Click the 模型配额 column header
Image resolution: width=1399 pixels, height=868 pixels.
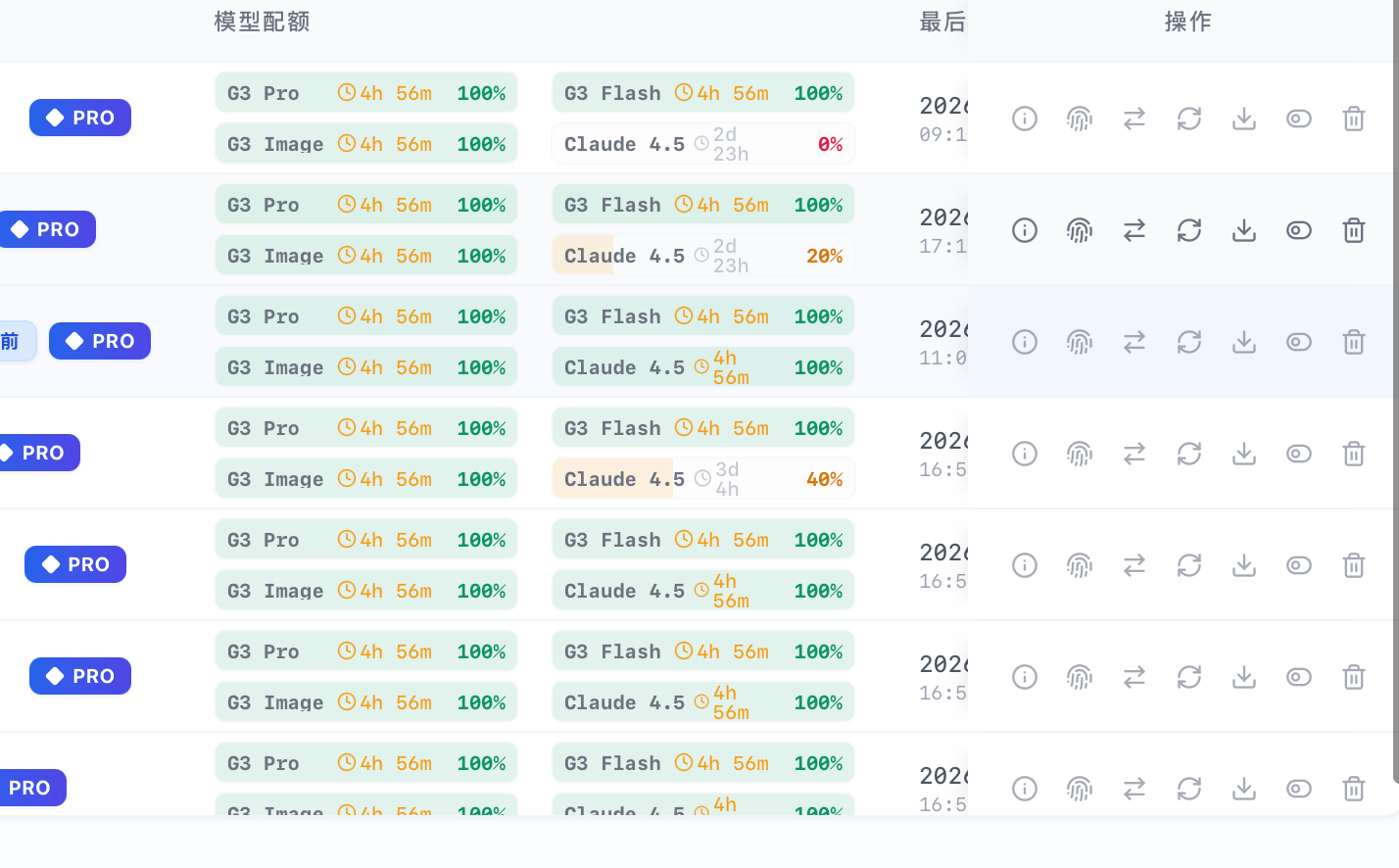263,22
